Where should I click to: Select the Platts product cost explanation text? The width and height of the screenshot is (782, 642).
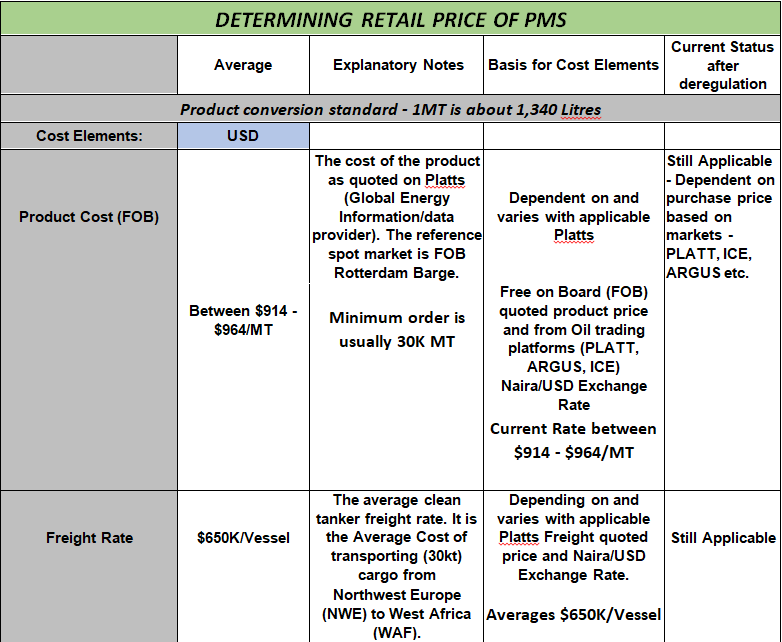tap(396, 217)
